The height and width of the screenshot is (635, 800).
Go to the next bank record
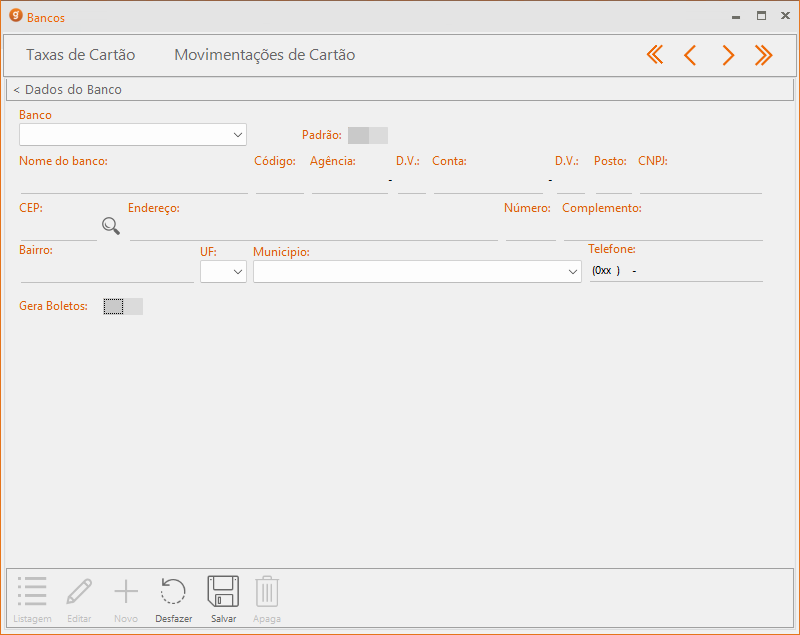[x=728, y=55]
